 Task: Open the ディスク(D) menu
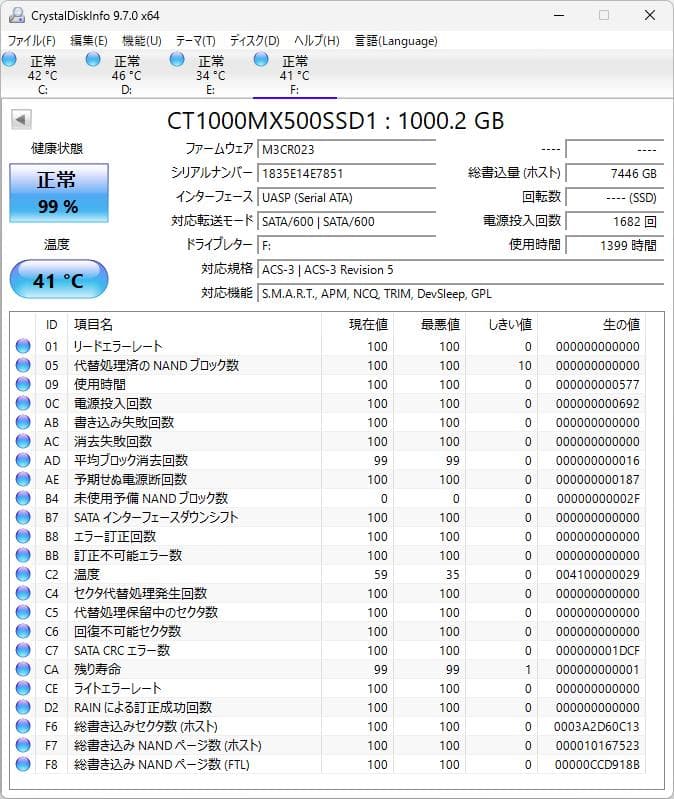click(x=254, y=40)
